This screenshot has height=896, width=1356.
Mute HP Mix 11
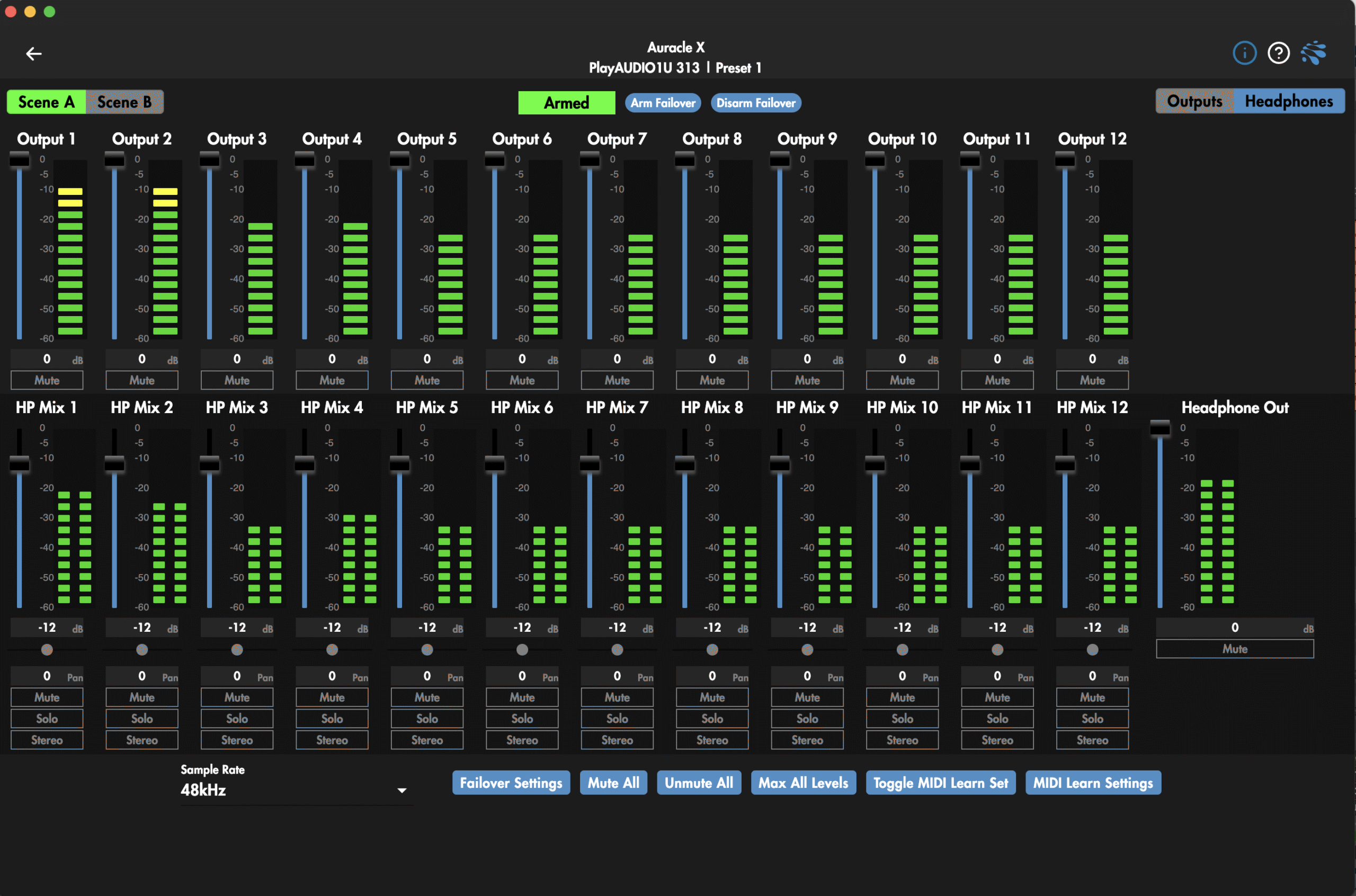tap(997, 698)
